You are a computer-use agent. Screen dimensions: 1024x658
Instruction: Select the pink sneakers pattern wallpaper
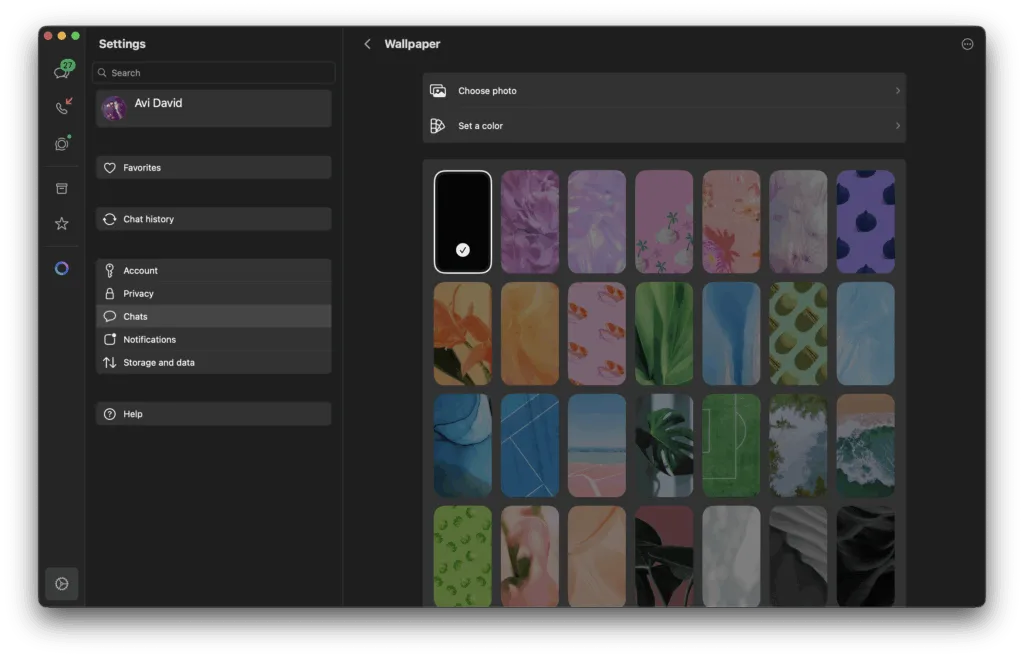(x=596, y=334)
